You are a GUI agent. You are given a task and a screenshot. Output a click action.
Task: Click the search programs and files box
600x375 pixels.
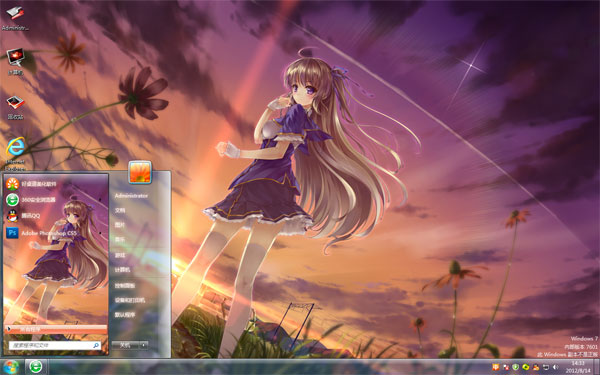55,345
